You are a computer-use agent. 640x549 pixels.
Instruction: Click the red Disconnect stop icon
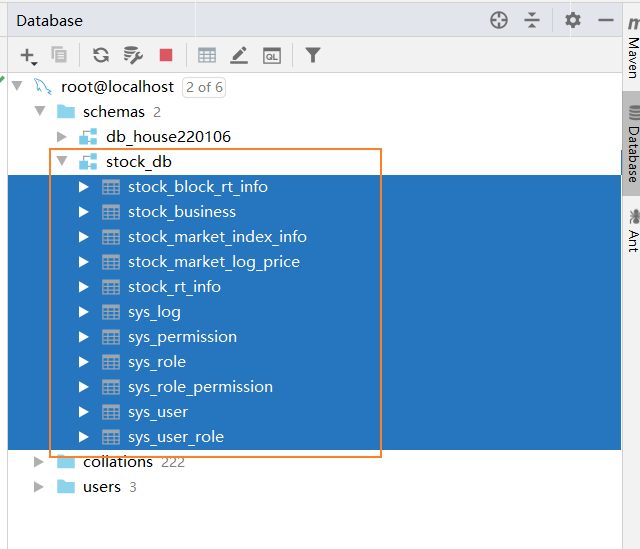tap(166, 55)
